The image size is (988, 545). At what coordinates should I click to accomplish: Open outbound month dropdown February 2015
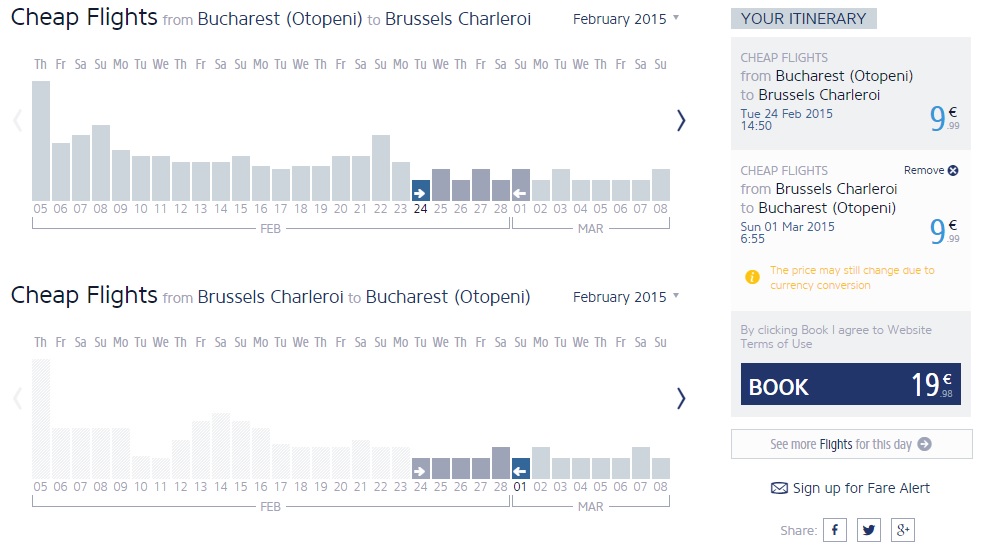pyautogui.click(x=626, y=19)
